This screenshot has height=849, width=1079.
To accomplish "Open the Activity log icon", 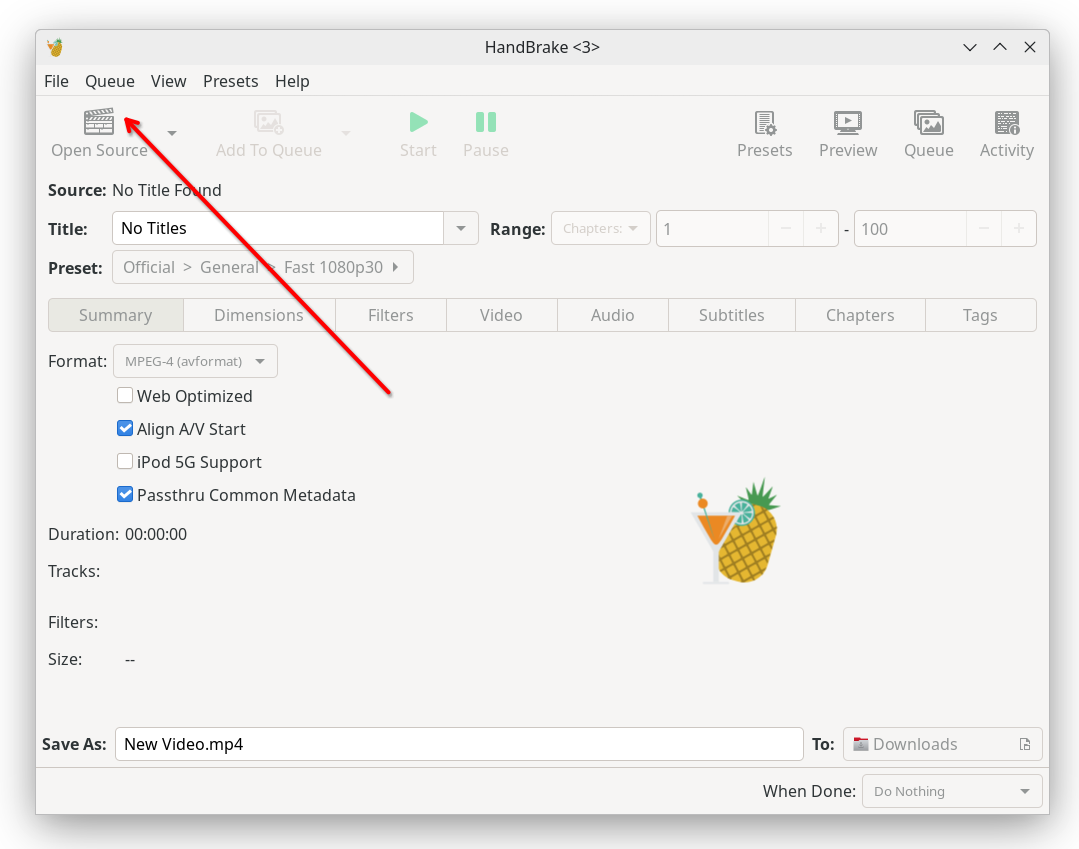I will tap(1006, 123).
